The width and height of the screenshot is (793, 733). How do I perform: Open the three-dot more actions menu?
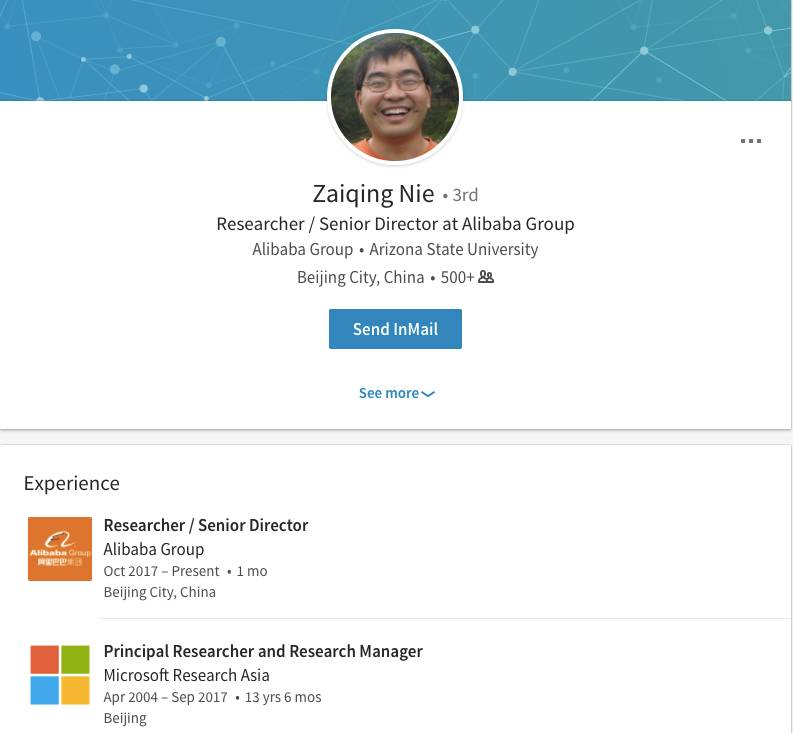[x=750, y=141]
